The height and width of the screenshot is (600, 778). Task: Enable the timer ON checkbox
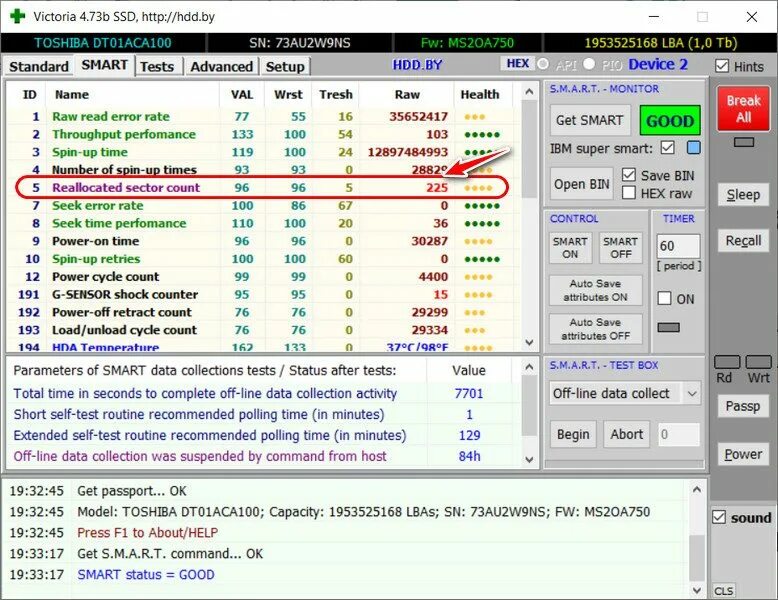point(664,299)
